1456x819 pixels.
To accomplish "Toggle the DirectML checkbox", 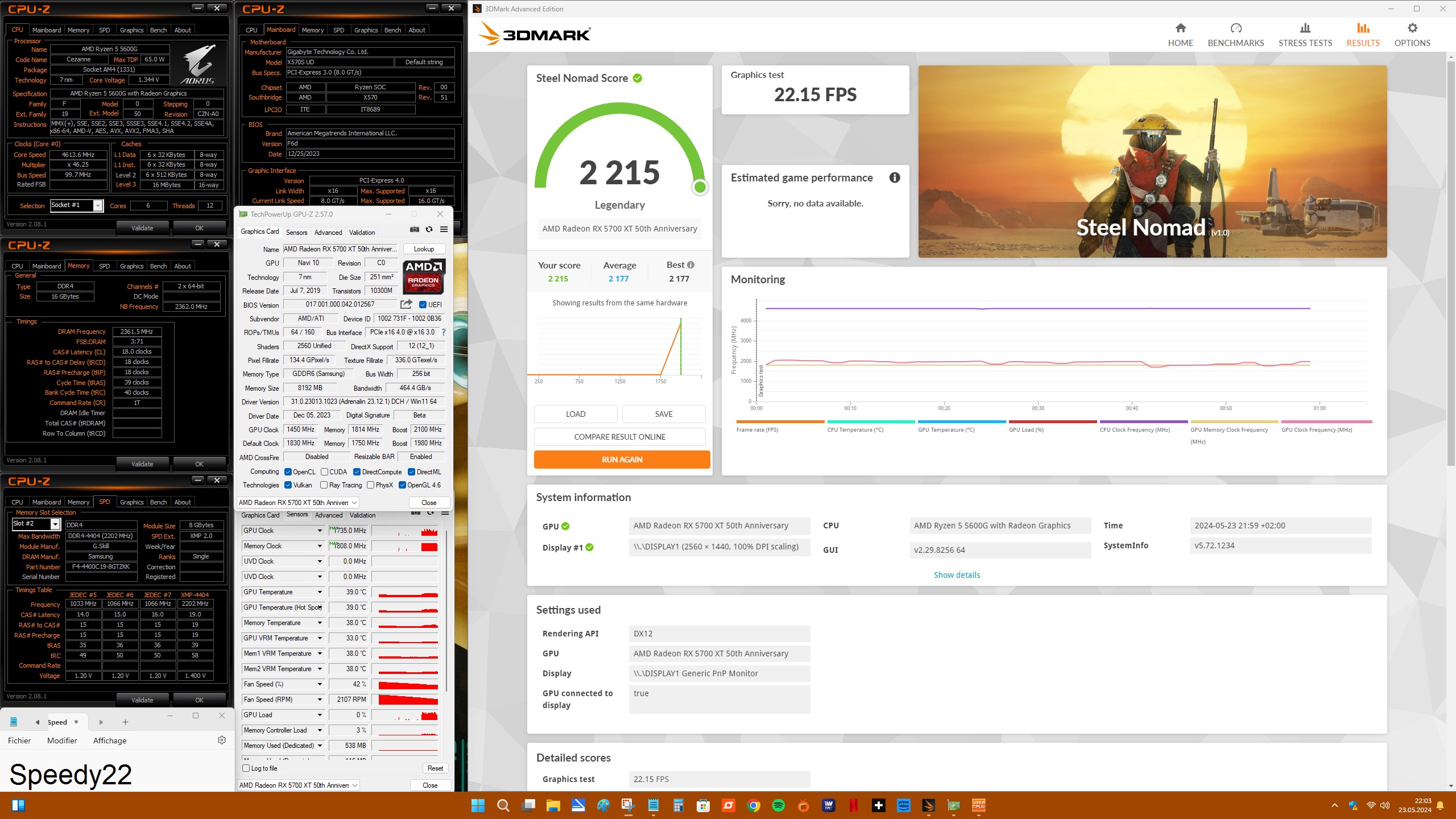I will tap(411, 472).
